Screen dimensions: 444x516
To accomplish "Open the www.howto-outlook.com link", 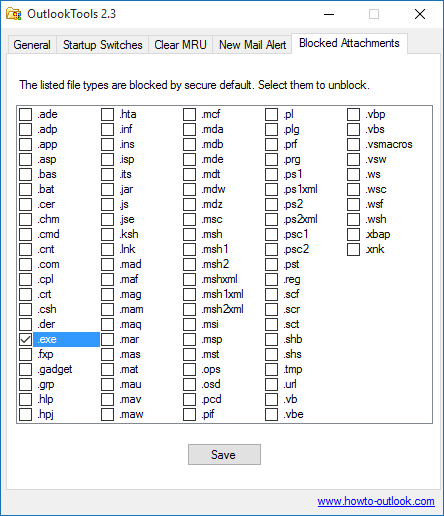I will coord(376,501).
